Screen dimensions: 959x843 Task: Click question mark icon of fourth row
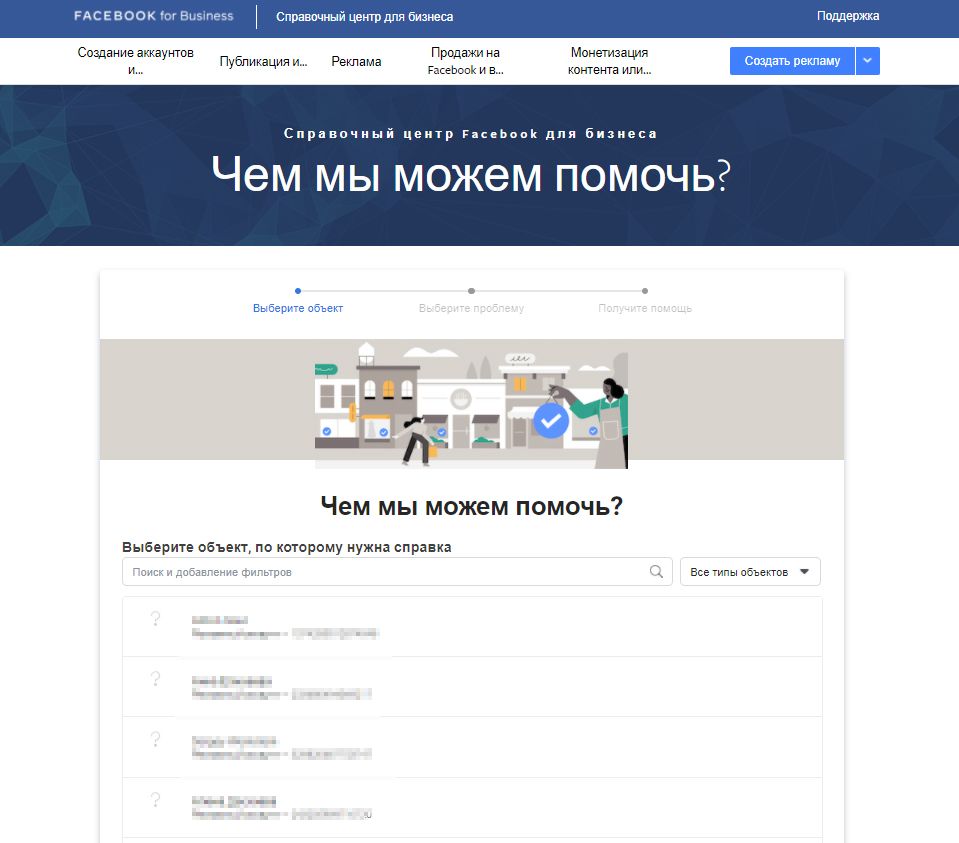tap(155, 799)
